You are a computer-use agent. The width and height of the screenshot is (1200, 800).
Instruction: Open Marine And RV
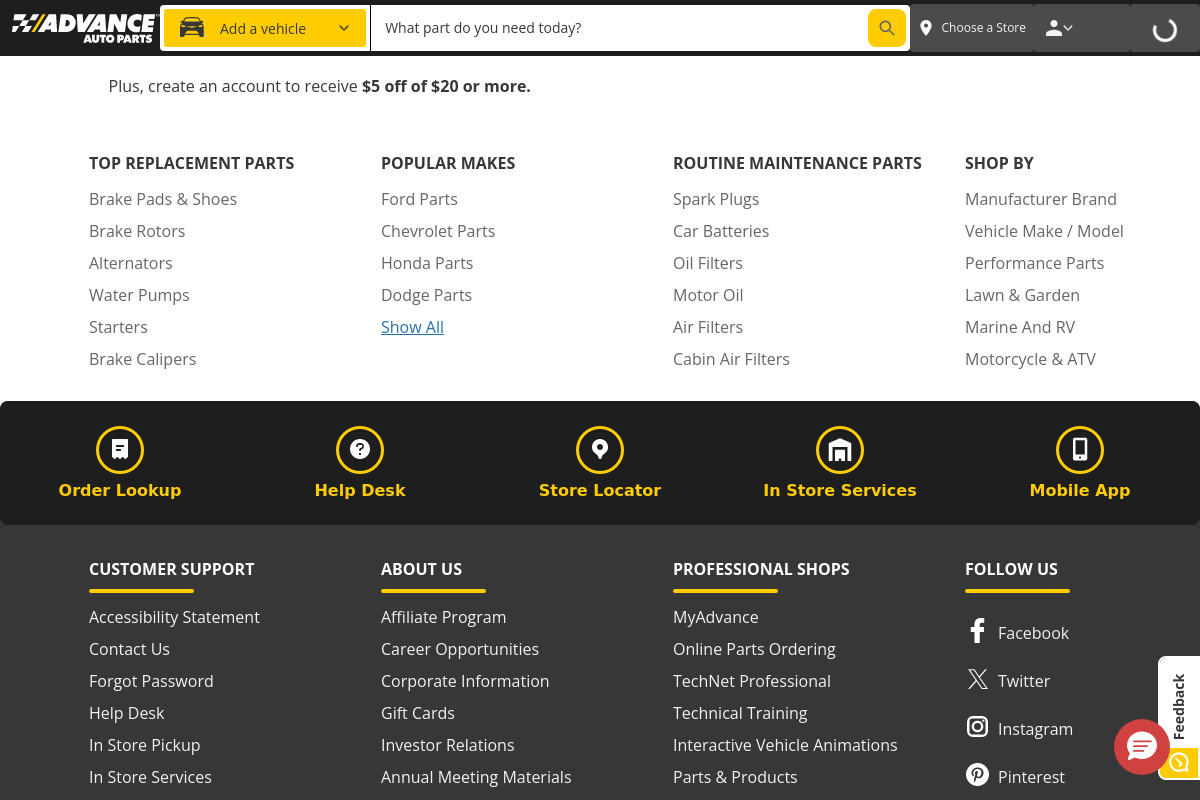tap(1020, 327)
